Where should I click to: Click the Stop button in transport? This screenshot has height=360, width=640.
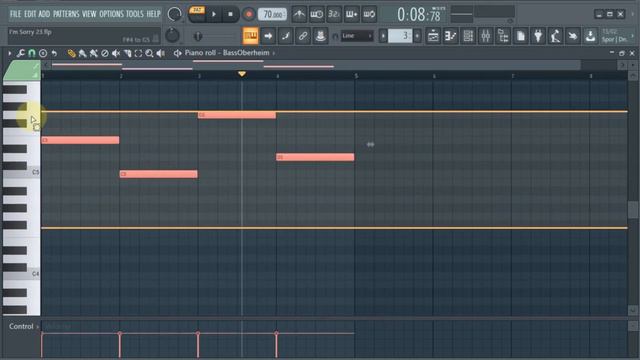(x=230, y=14)
